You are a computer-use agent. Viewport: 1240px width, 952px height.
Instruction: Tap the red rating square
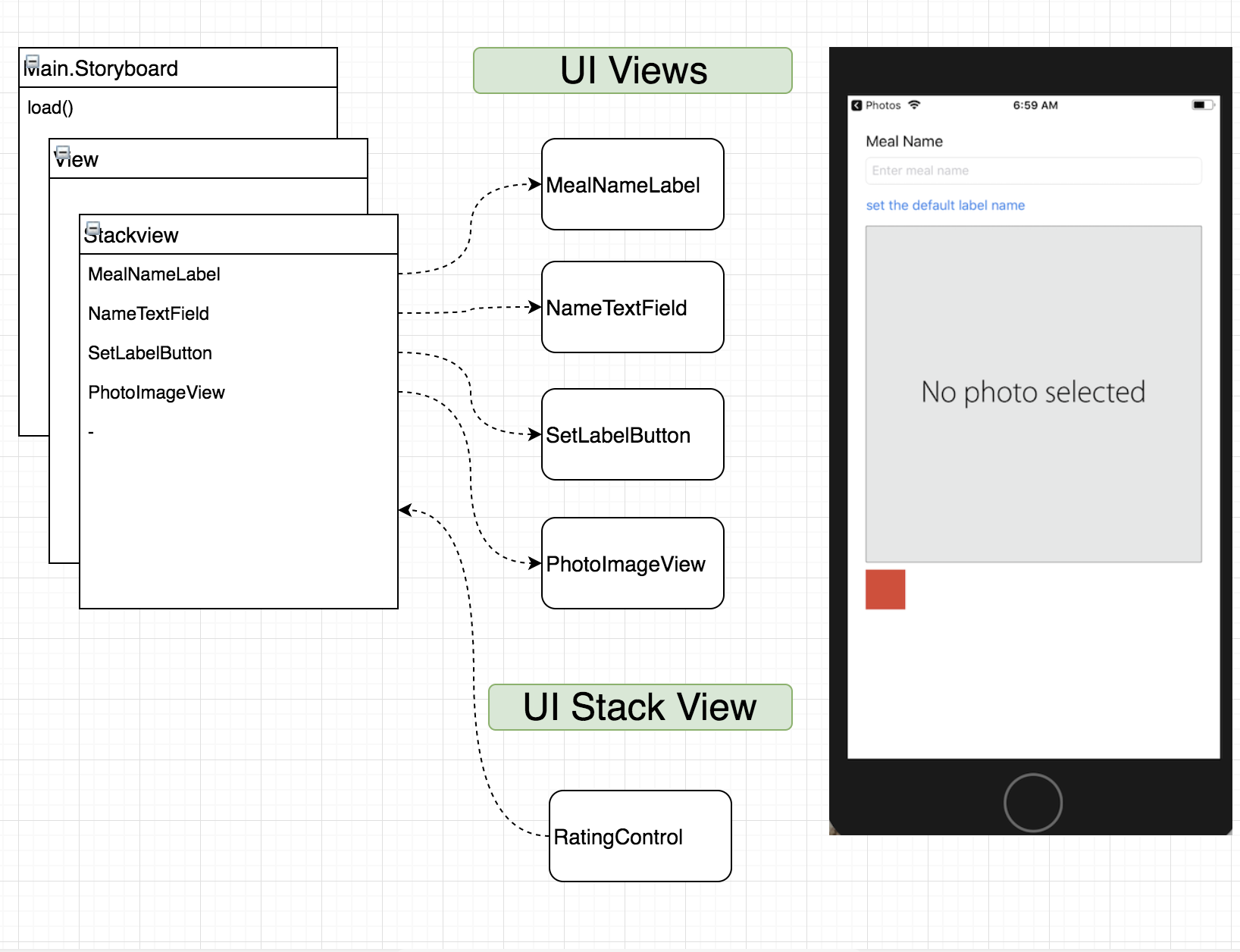click(885, 590)
